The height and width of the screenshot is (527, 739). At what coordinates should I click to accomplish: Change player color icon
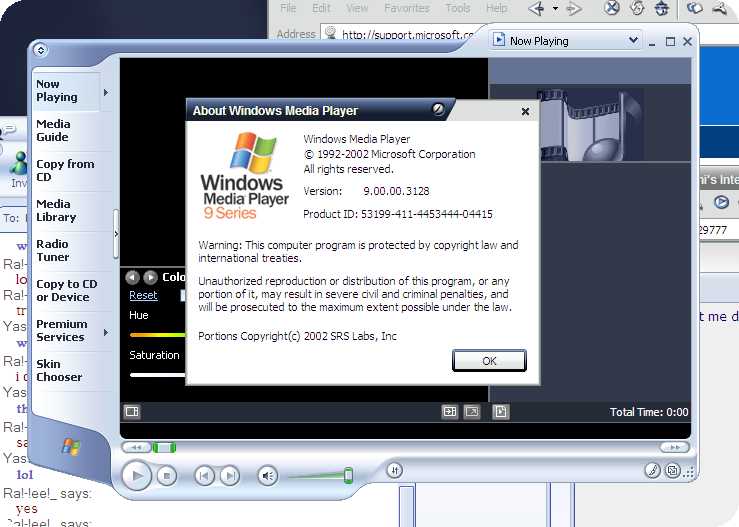coord(652,470)
